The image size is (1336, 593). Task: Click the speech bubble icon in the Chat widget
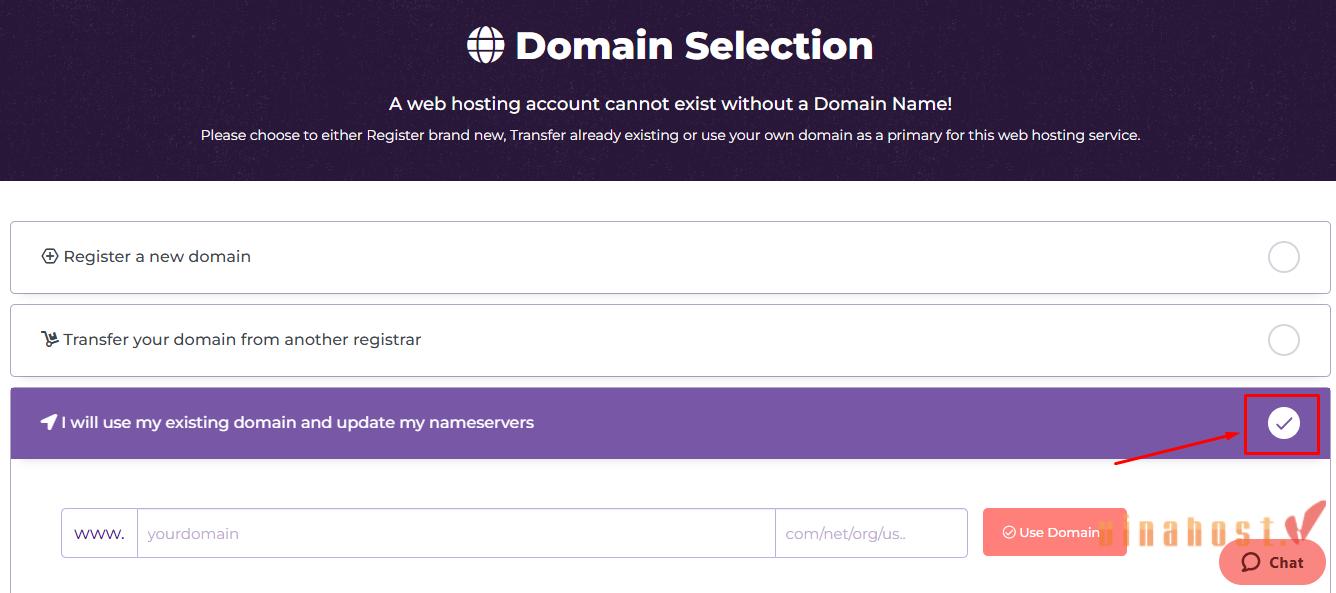coord(1251,562)
